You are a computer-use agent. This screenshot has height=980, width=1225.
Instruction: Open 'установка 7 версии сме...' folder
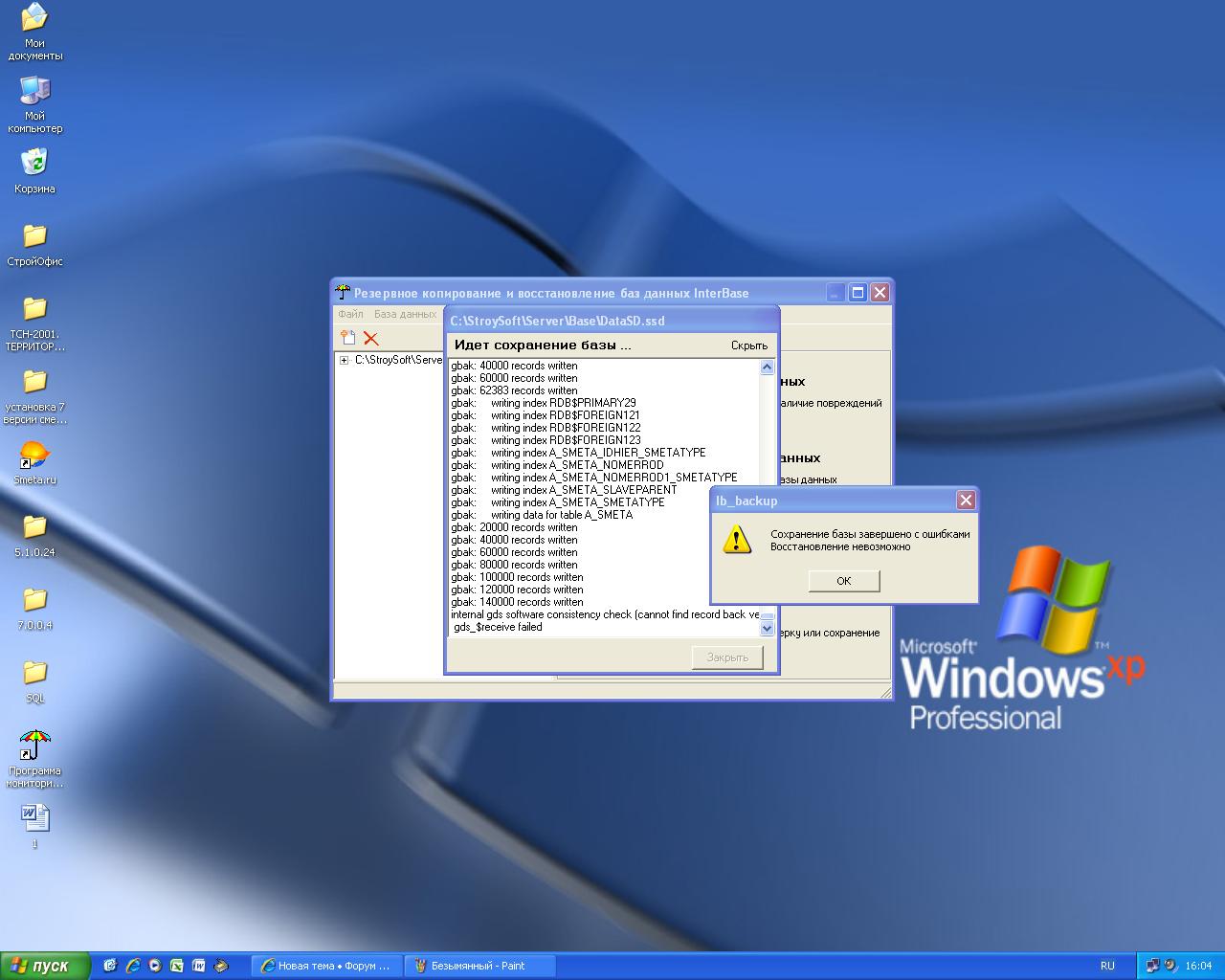coord(34,396)
